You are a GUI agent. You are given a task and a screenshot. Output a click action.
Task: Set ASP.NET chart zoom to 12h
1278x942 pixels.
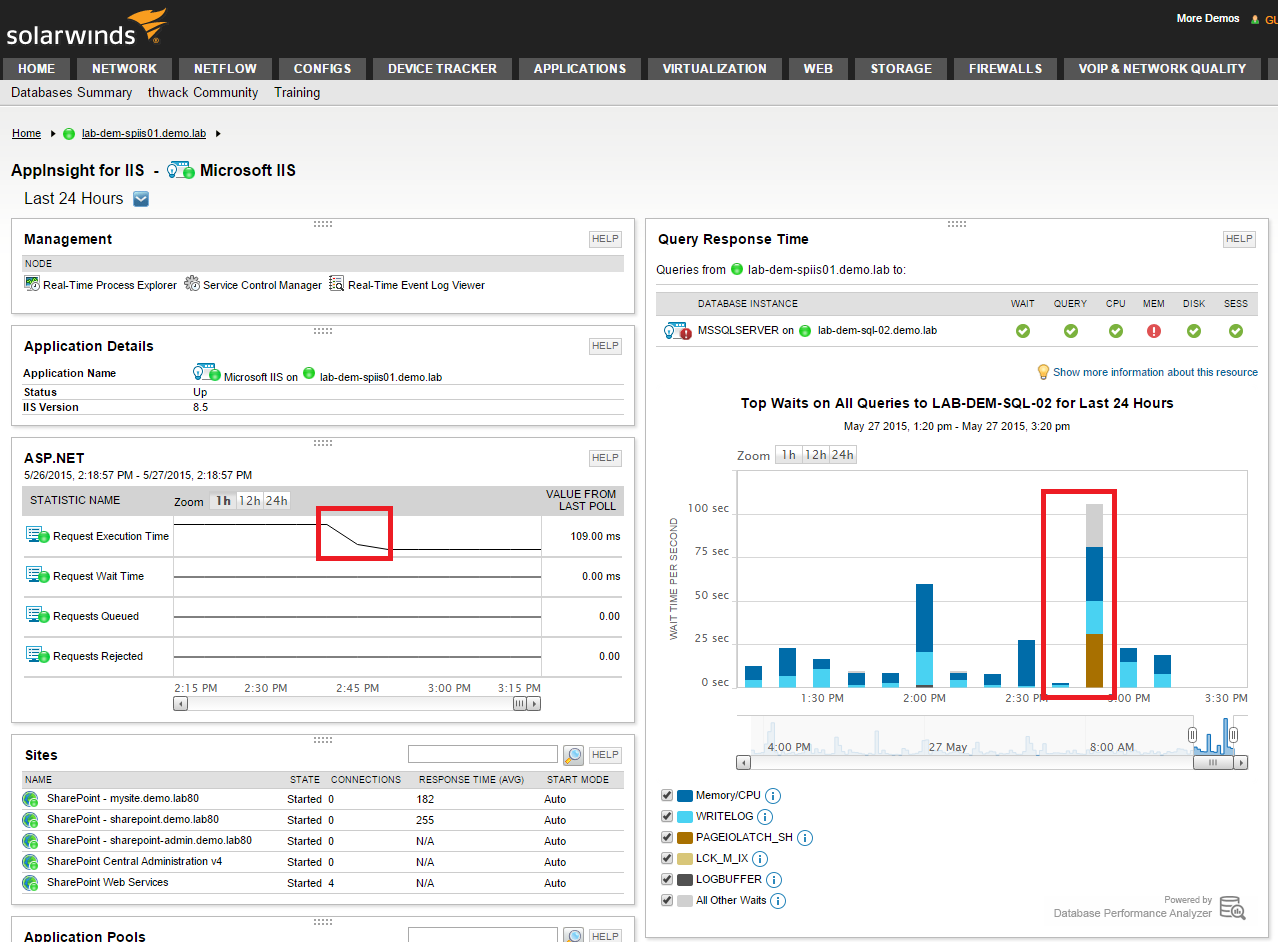[x=249, y=501]
